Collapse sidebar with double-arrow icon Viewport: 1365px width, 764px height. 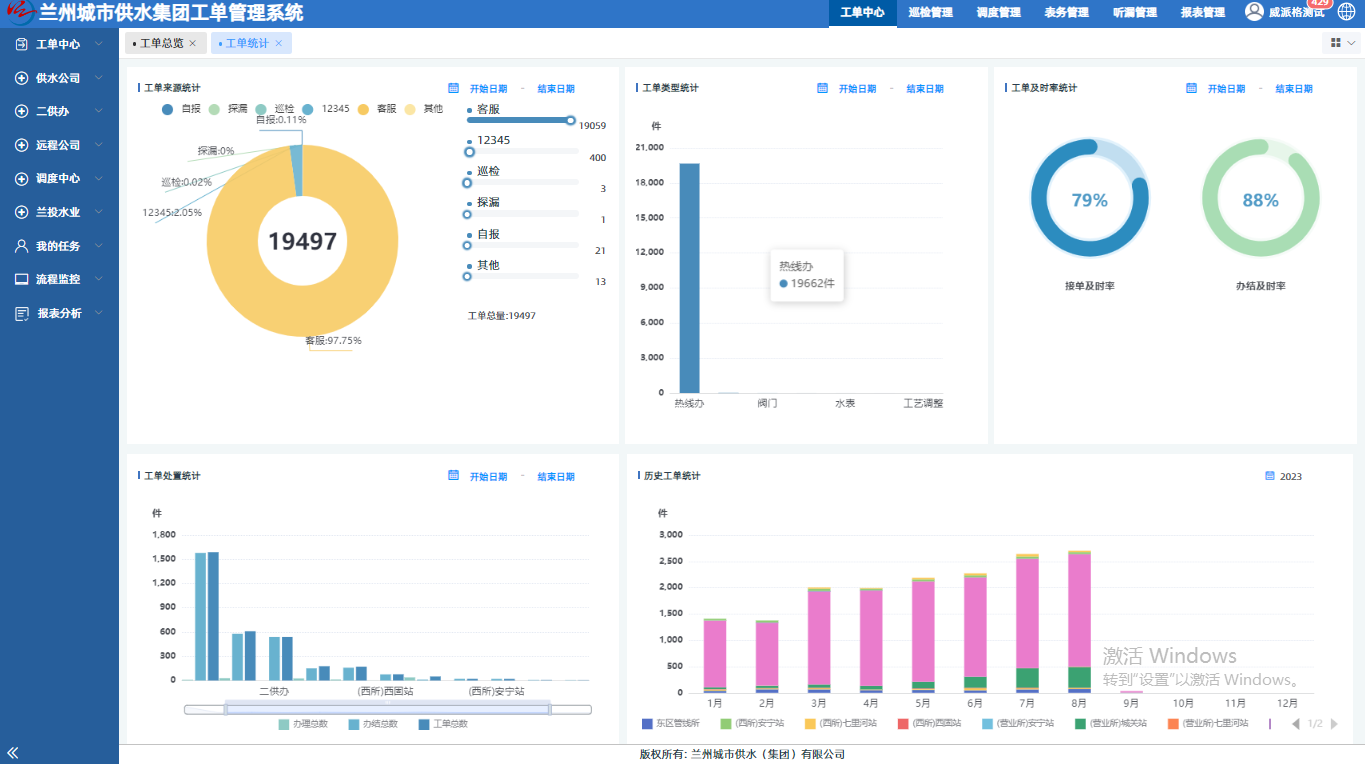point(13,752)
